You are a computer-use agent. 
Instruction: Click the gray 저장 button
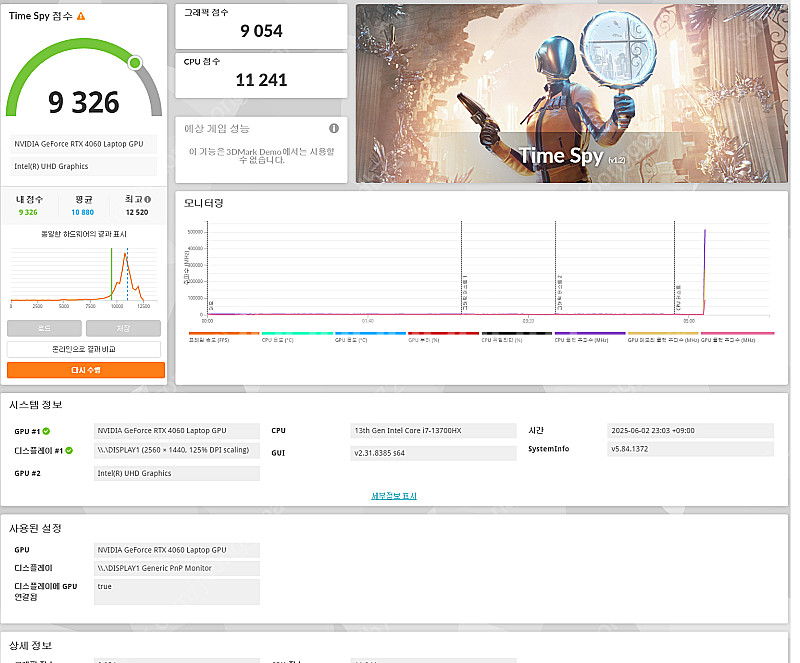click(123, 328)
